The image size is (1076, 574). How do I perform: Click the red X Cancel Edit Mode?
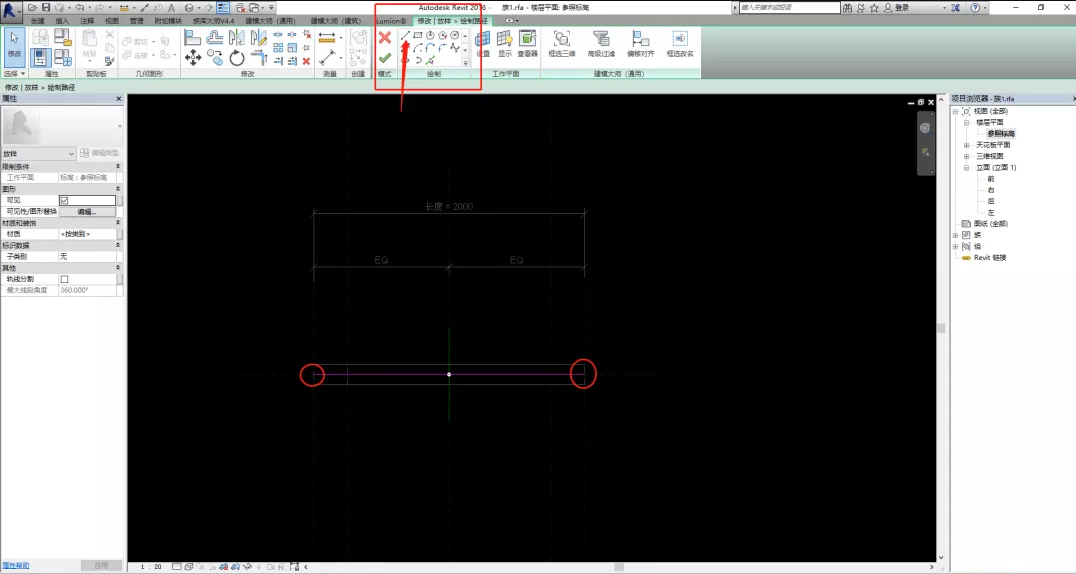tap(384, 37)
